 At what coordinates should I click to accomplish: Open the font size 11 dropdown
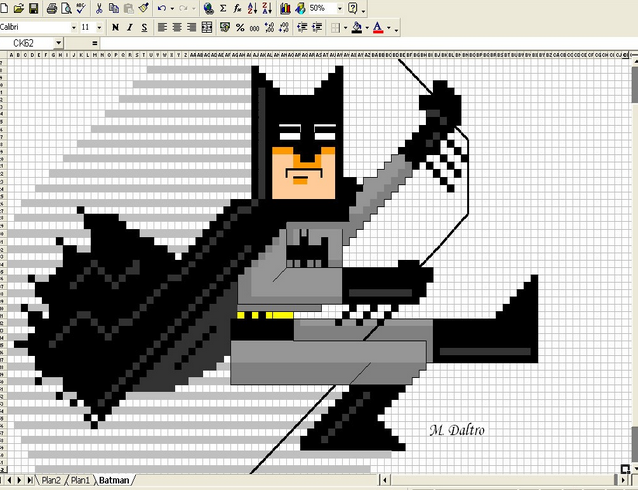[x=99, y=27]
